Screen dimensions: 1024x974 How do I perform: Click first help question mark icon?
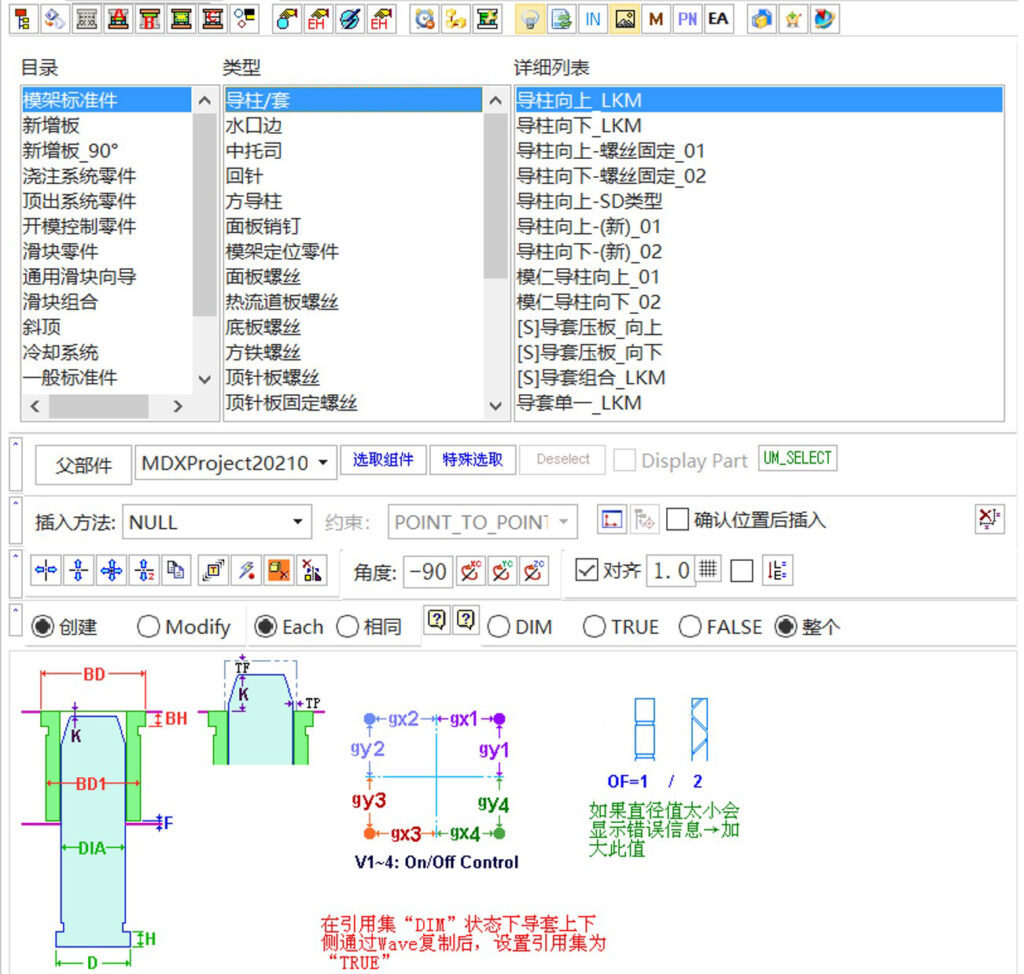[x=437, y=619]
